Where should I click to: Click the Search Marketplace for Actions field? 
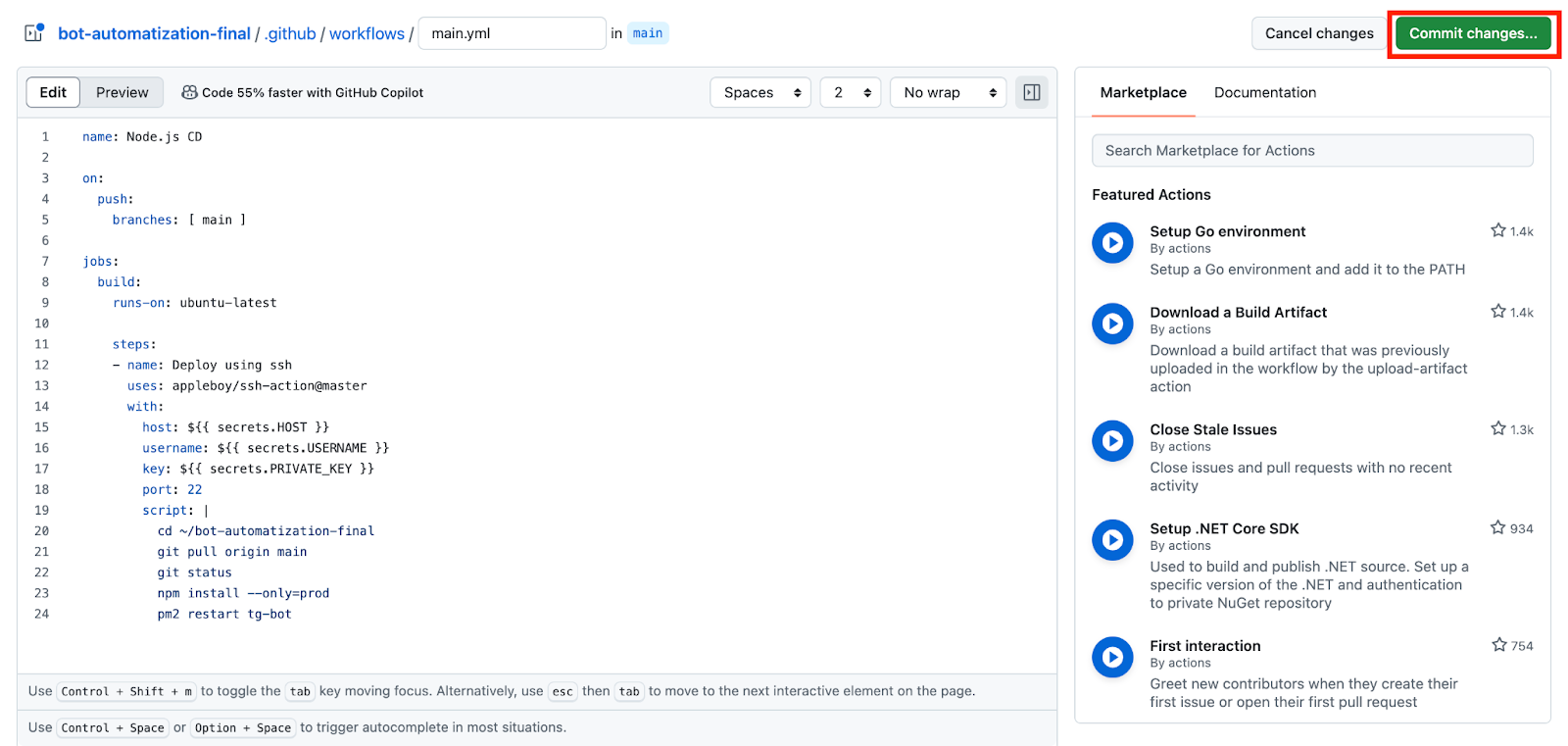tap(1312, 150)
